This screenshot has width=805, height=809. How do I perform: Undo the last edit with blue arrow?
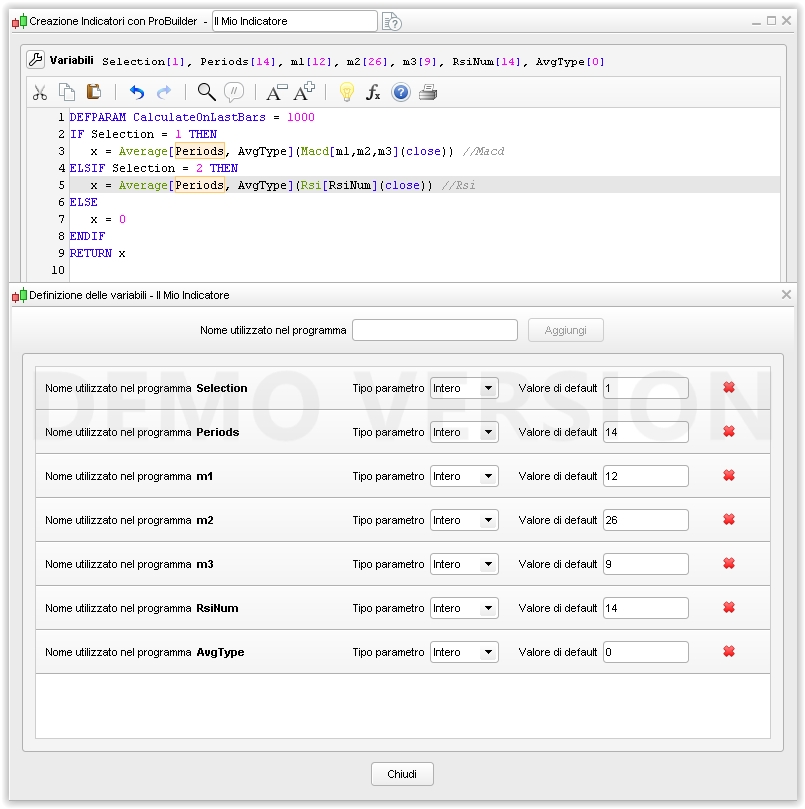tap(137, 92)
